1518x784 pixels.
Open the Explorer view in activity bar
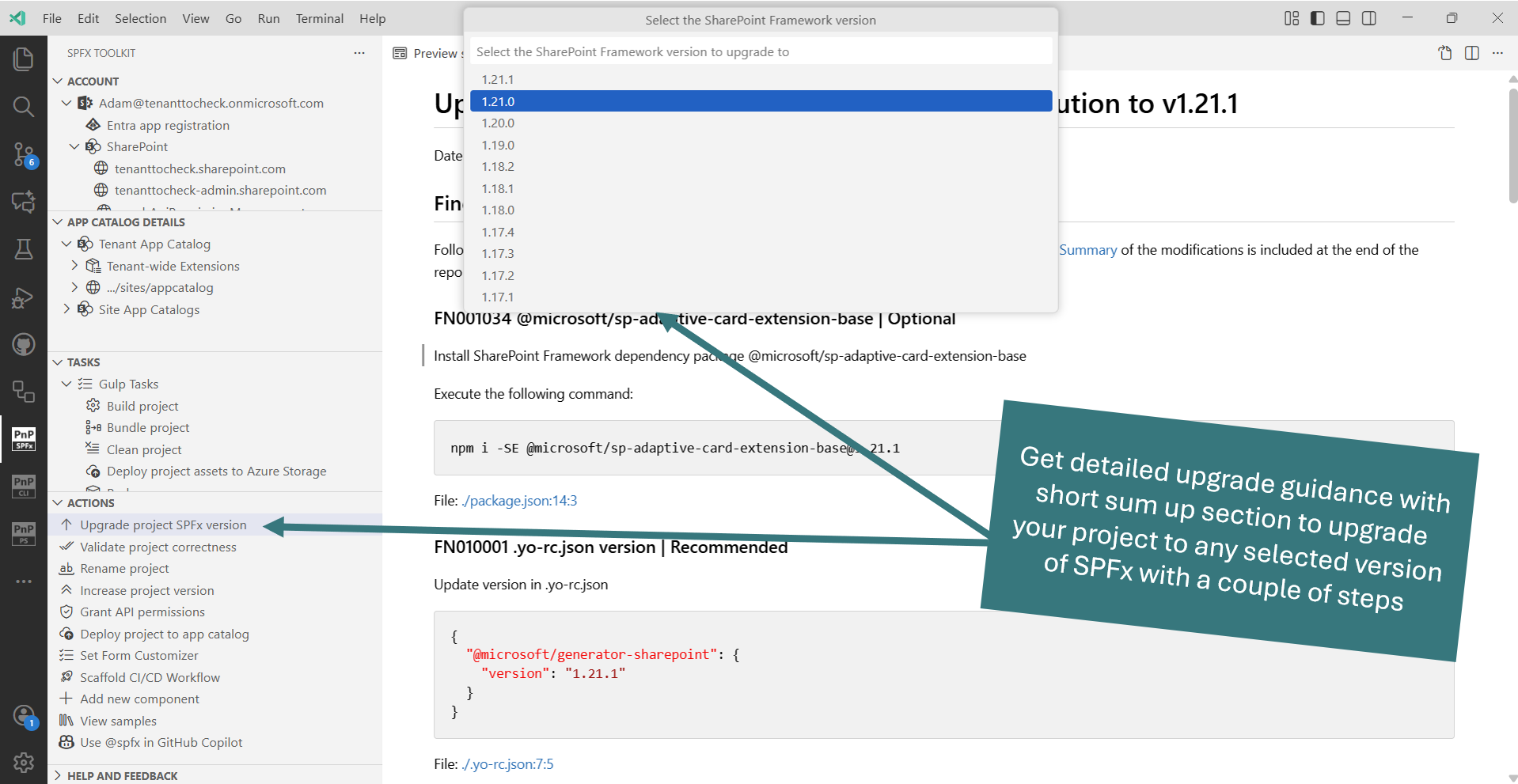(x=24, y=59)
